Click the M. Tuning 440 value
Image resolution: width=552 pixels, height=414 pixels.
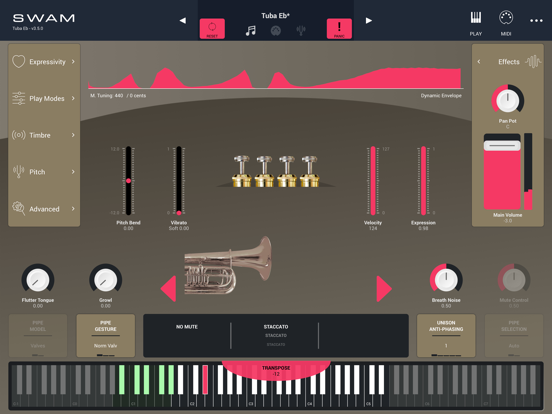107,95
